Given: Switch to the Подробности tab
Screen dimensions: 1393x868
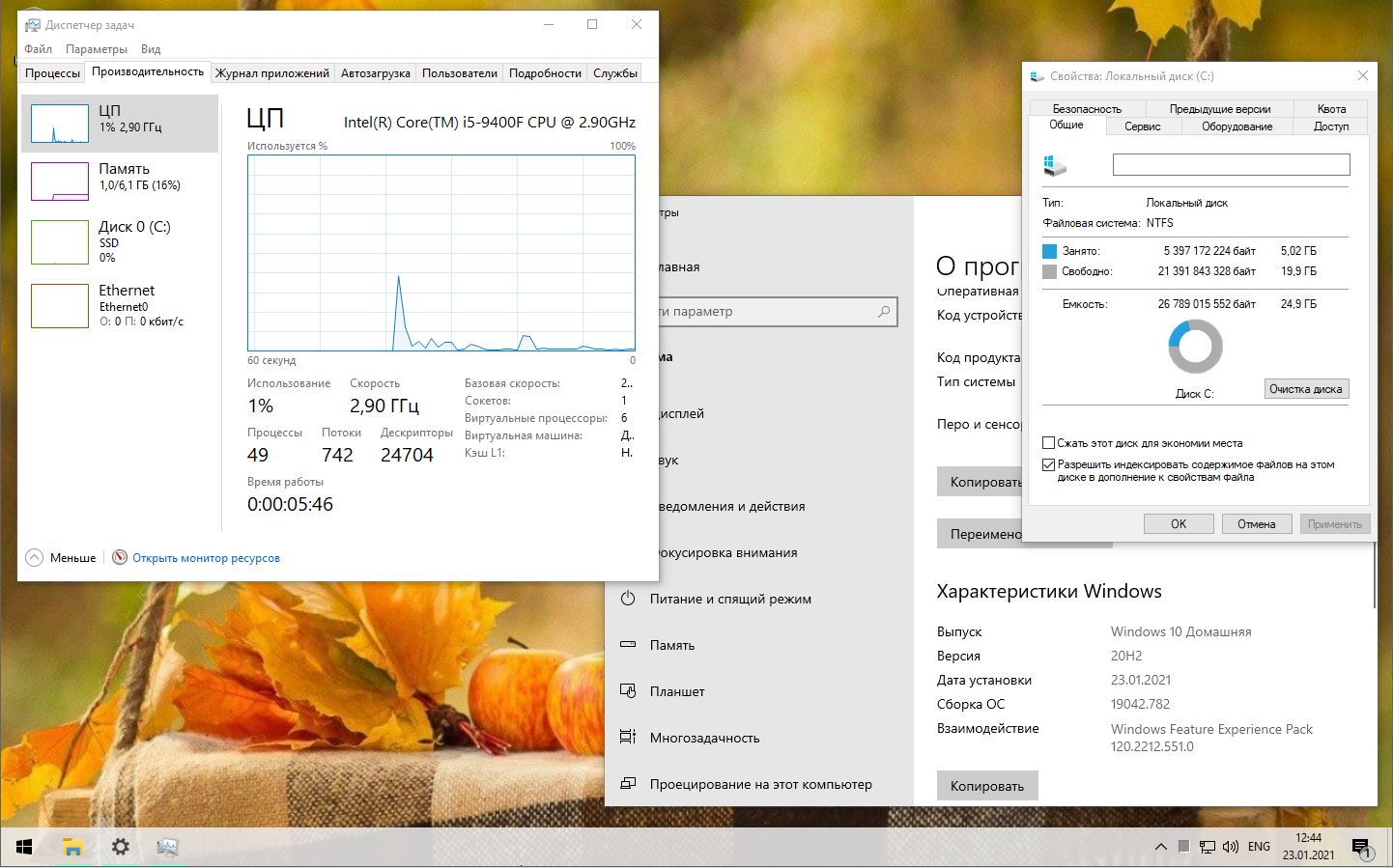Looking at the screenshot, I should click(x=545, y=73).
